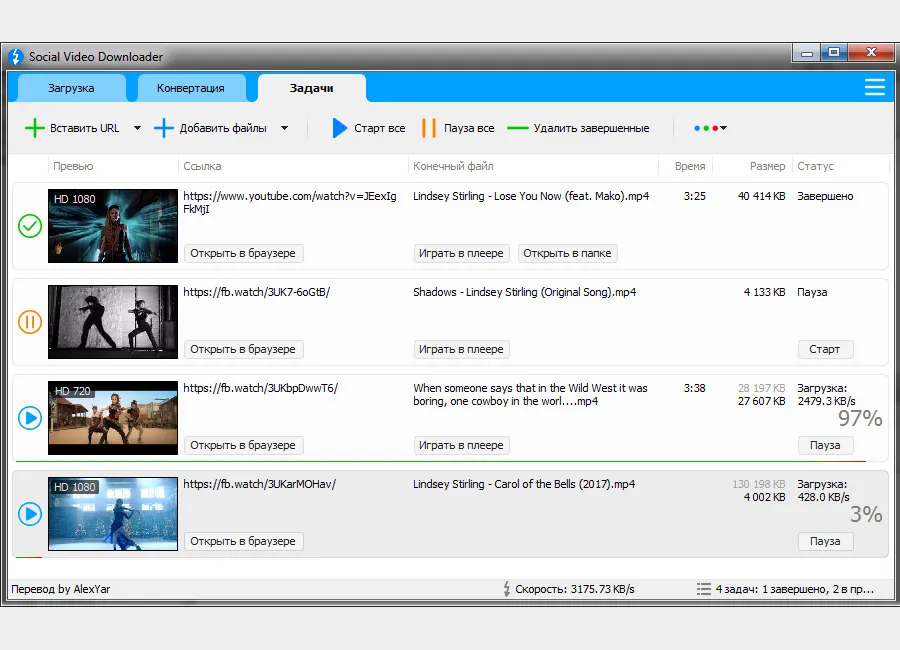The width and height of the screenshot is (900, 650).
Task: Click file name Carol of the Bells (2017).mp4
Action: [x=524, y=483]
